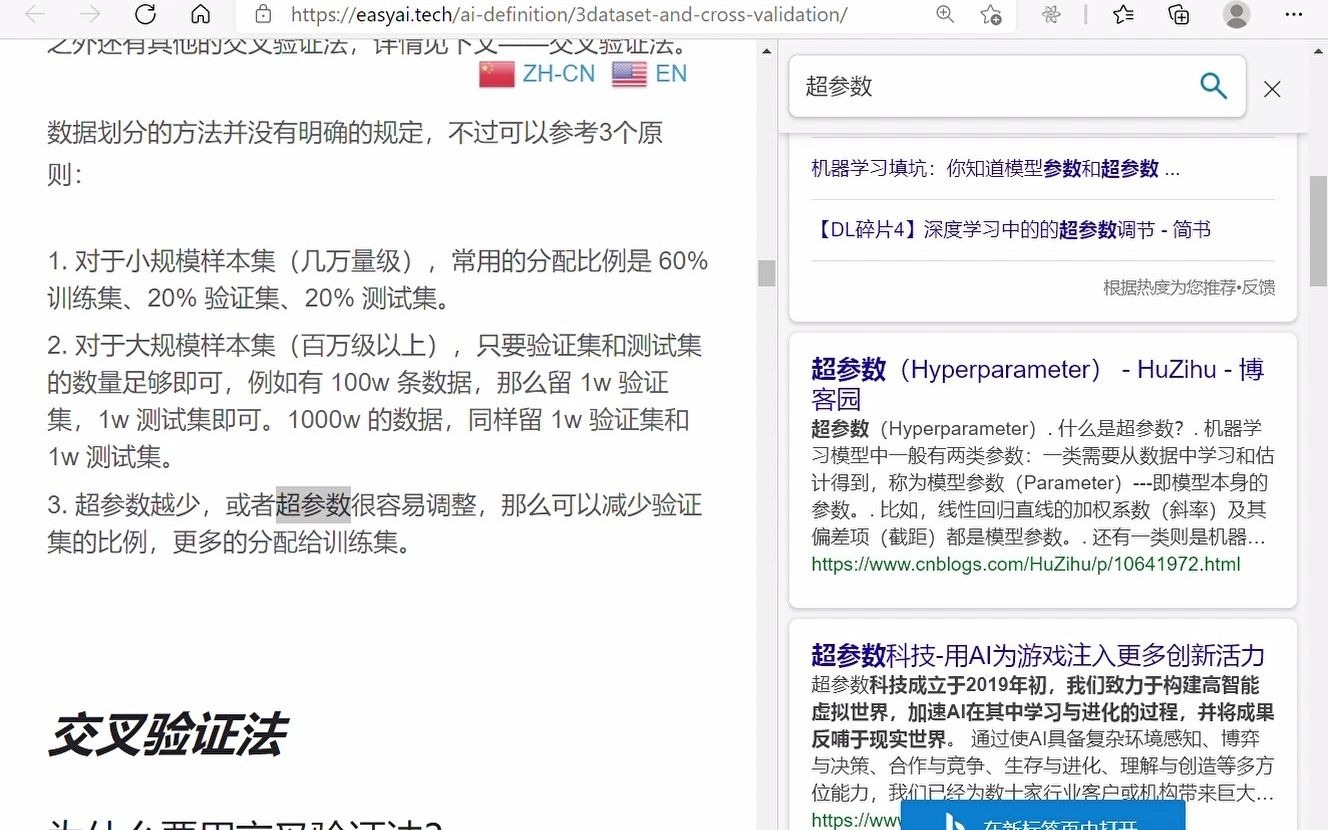Go forward to the next page
The image size is (1328, 830).
tap(90, 14)
